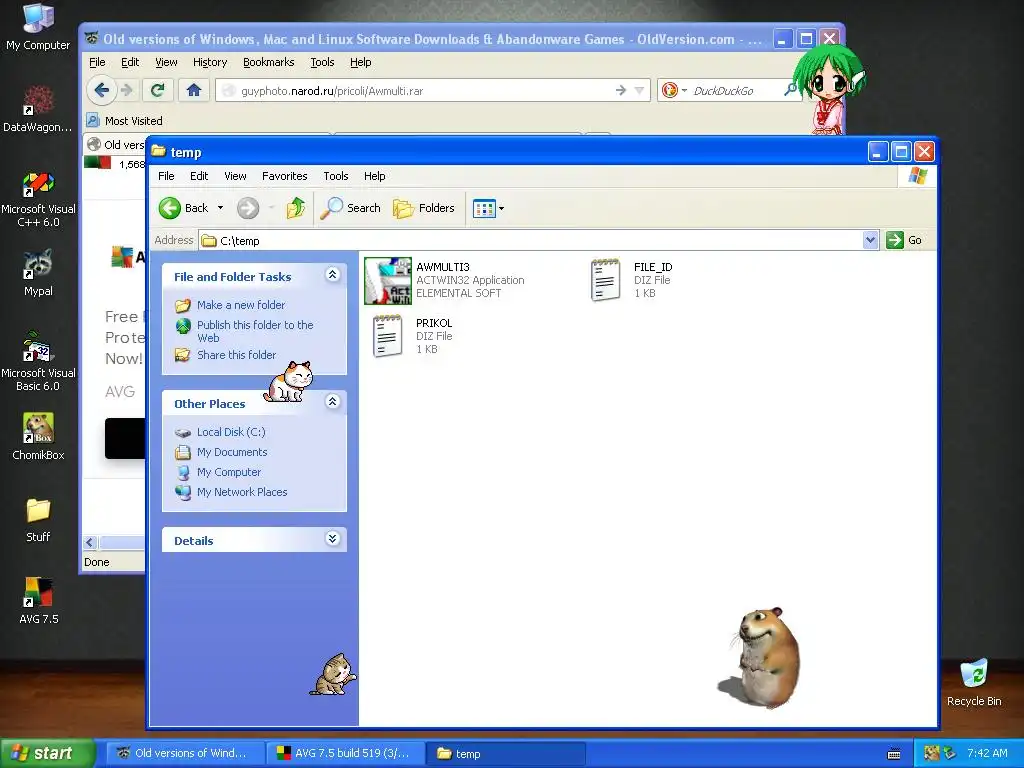Screen dimensions: 1024x768
Task: Launch AVG 7.5 desktop shortcut
Action: click(38, 601)
